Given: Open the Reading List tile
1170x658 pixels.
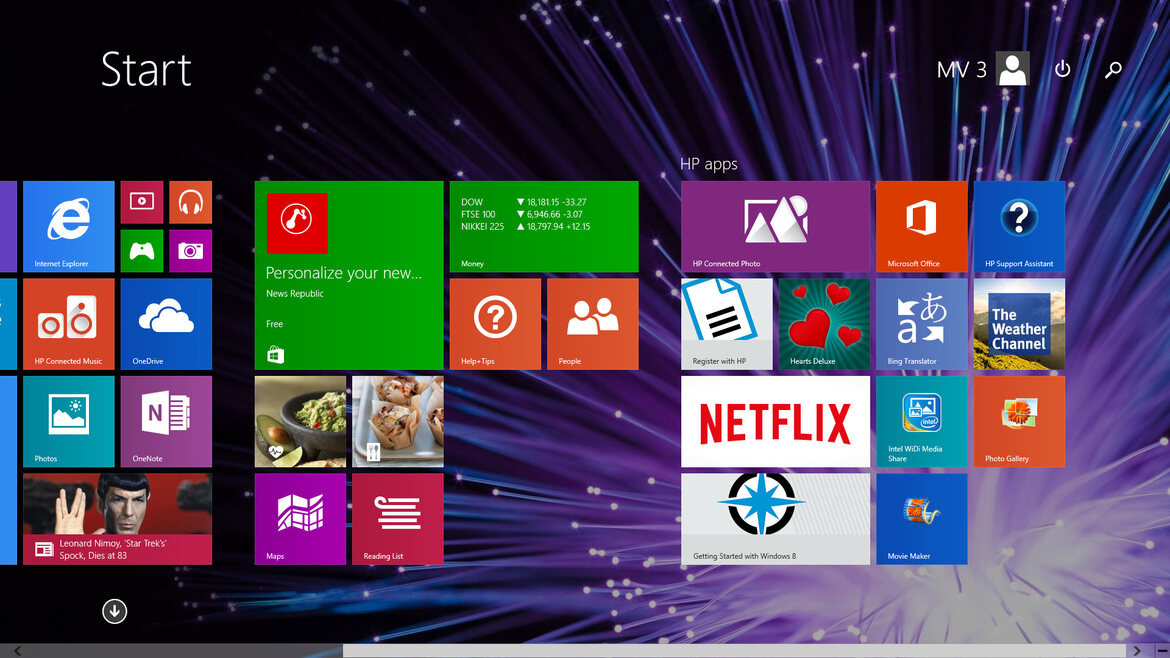Looking at the screenshot, I should 398,519.
